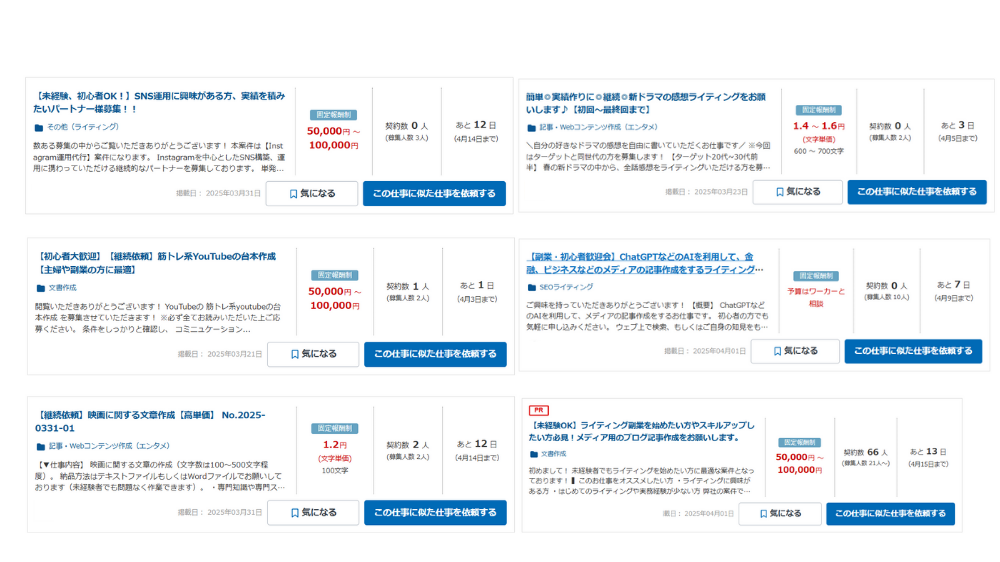The width and height of the screenshot is (1000, 562).
Task: Bookmark the PR ライティング副業 job listing
Action: point(763,514)
